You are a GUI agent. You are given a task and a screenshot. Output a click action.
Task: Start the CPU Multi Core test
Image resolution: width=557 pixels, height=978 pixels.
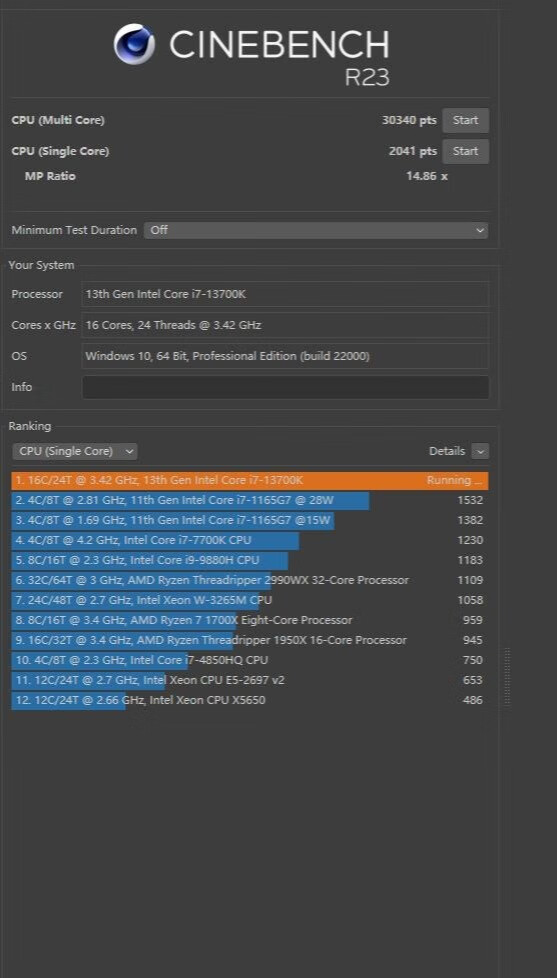[x=465, y=120]
